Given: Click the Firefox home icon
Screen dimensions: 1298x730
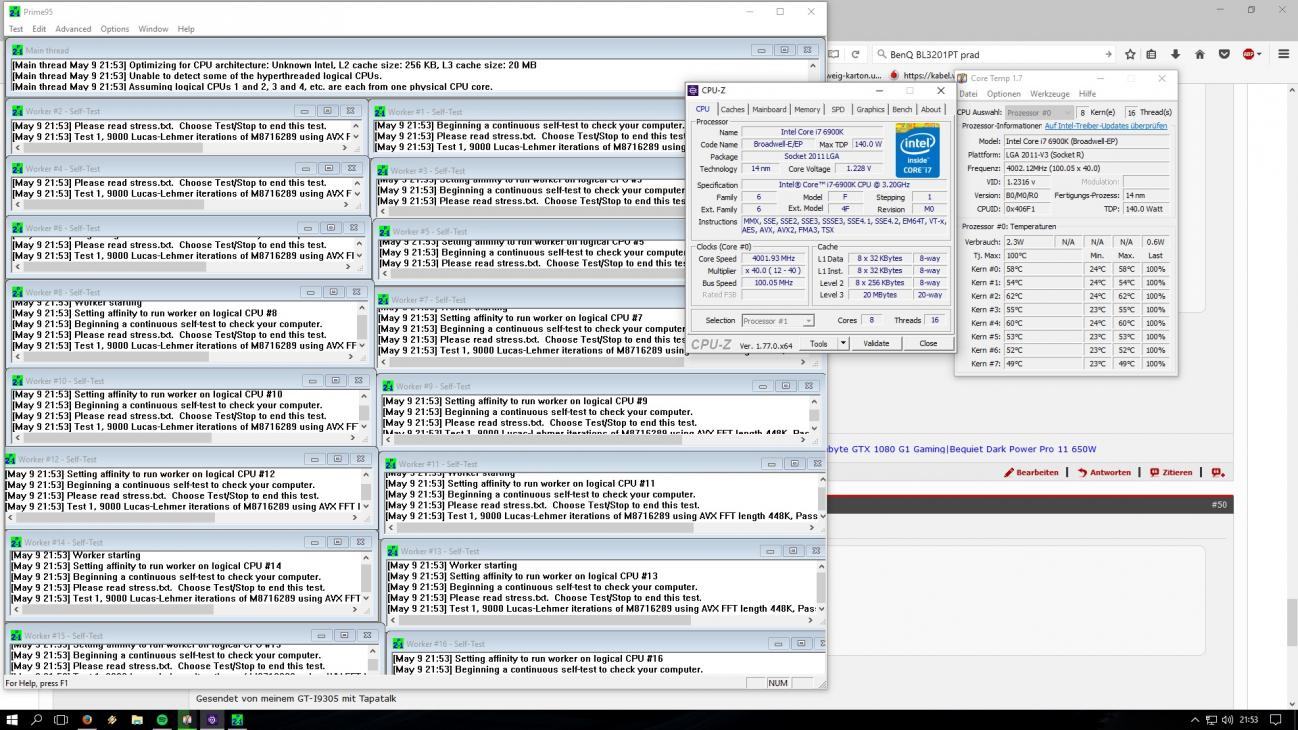Looking at the screenshot, I should coord(1199,55).
